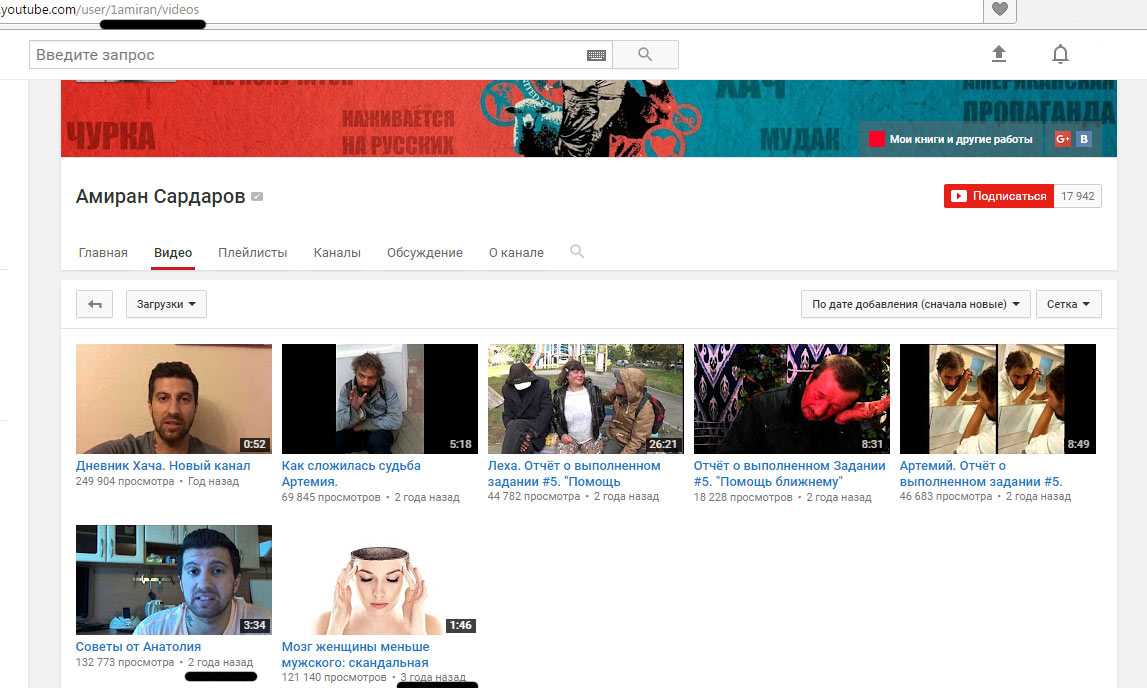Go to the Главная tab

tap(103, 253)
